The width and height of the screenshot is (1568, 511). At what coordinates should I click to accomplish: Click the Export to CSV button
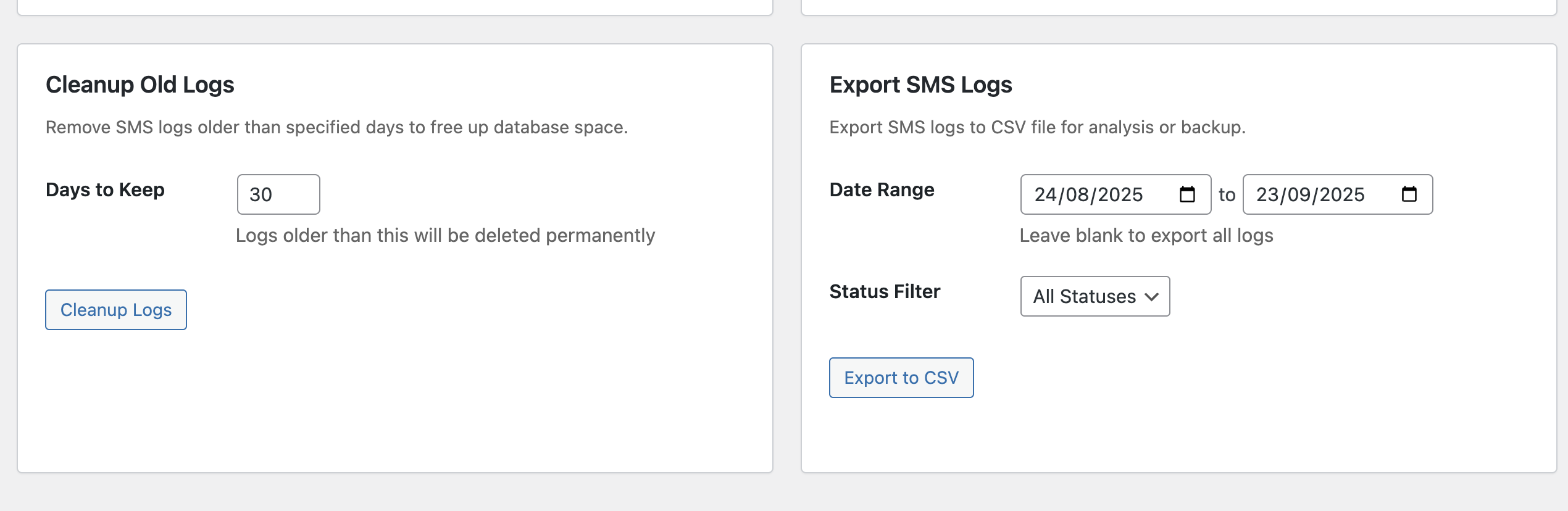(901, 378)
